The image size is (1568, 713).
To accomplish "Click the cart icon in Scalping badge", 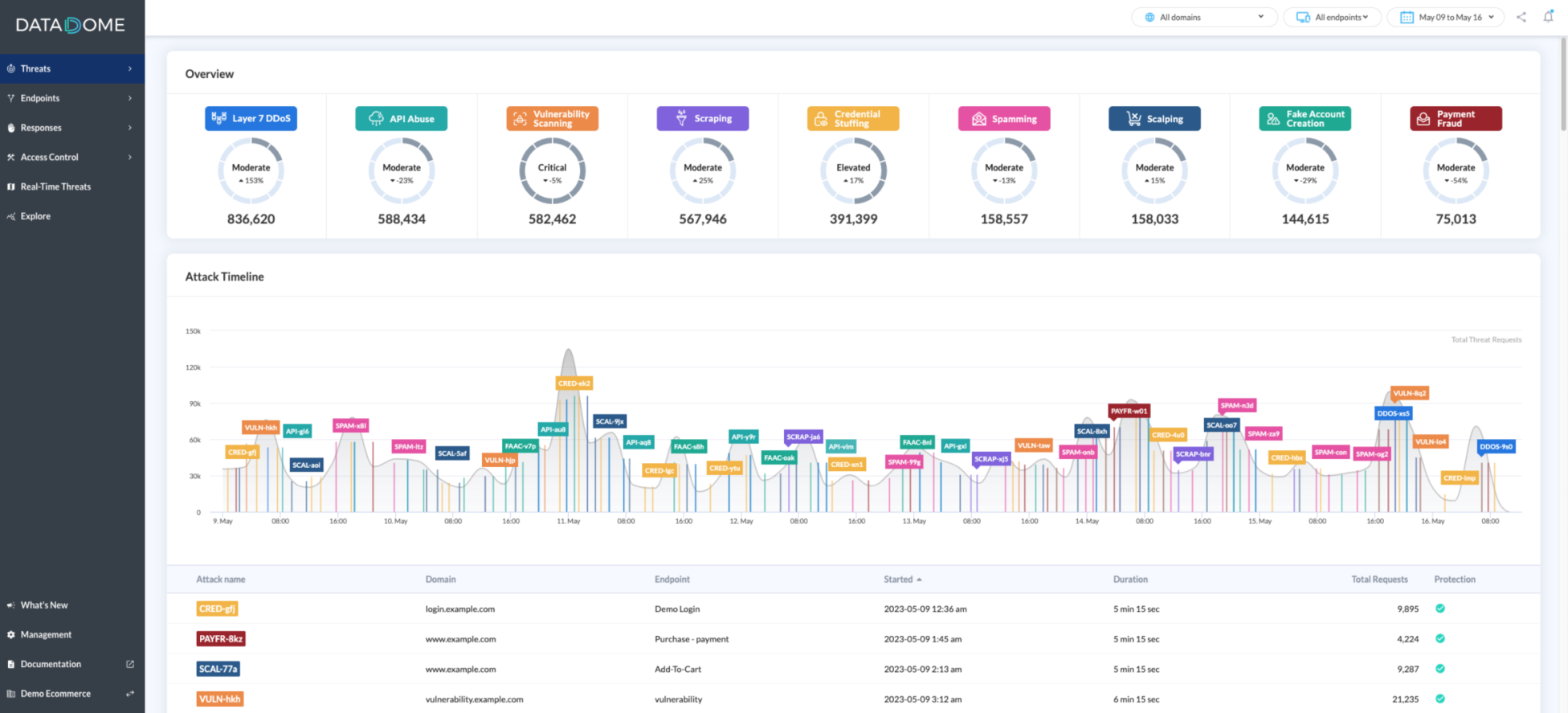I will coord(1132,118).
